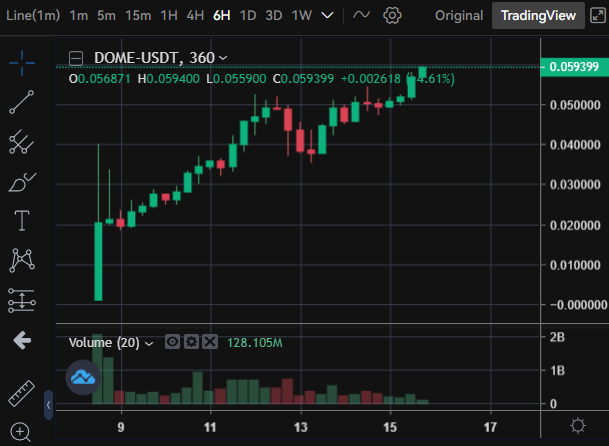Select the 15m timeframe
Image resolution: width=609 pixels, height=446 pixels.
(x=138, y=16)
